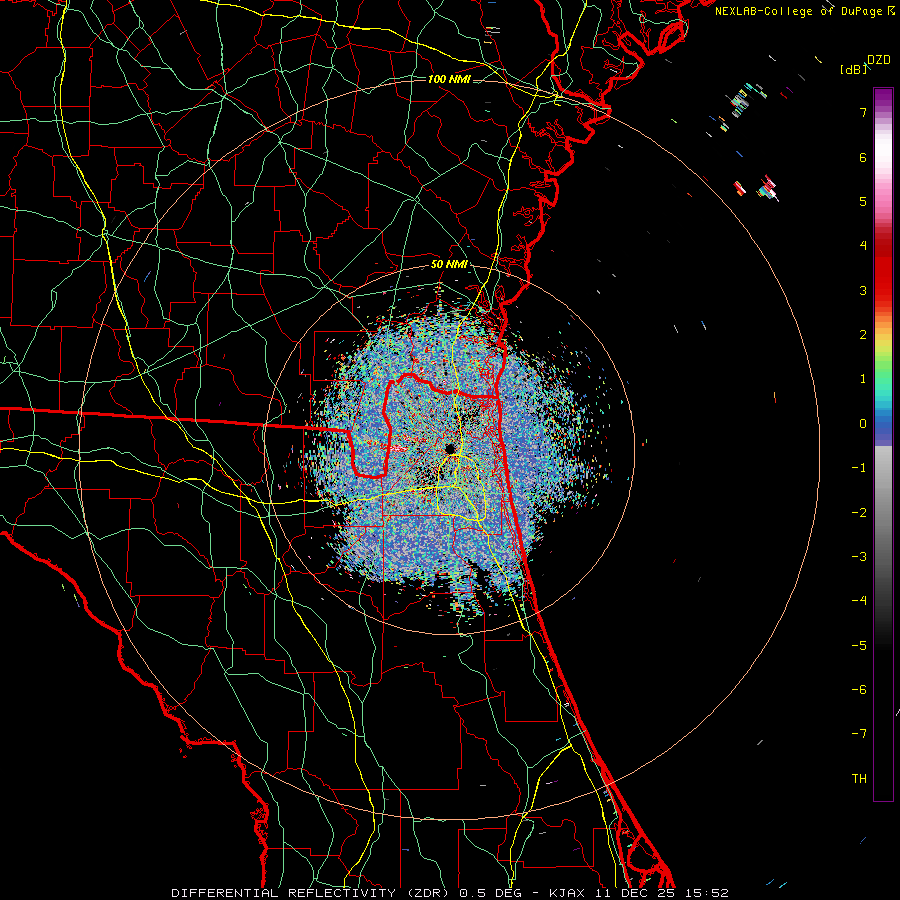Click the -7 value on color scale
Image resolution: width=900 pixels, height=900 pixels.
pyautogui.click(x=859, y=734)
